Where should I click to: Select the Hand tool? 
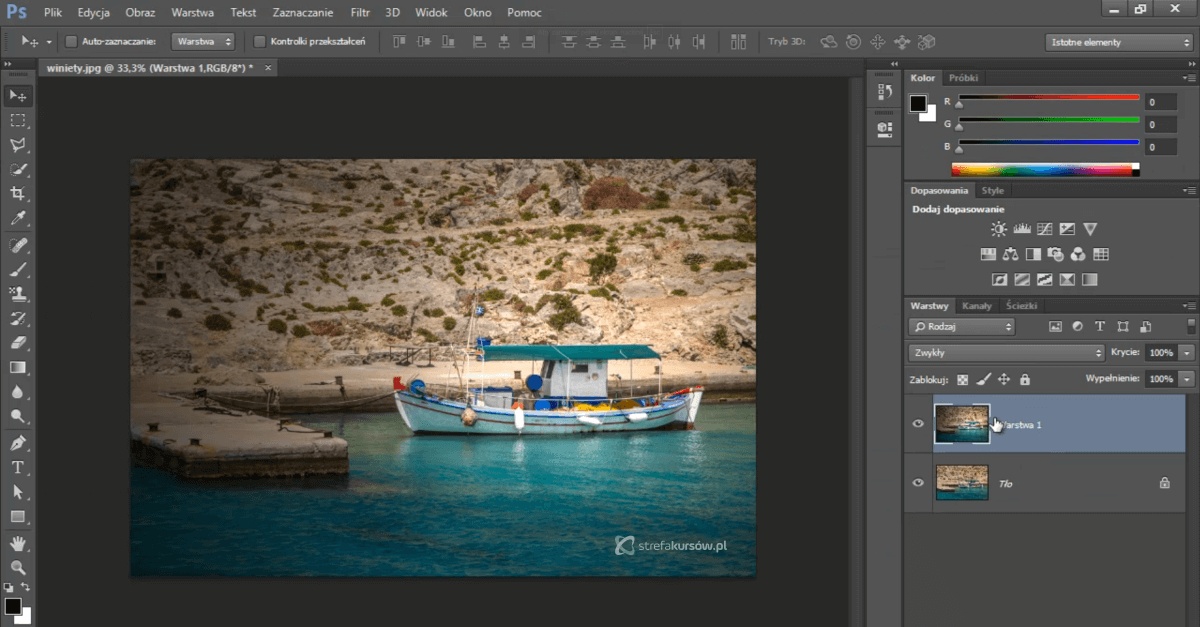[17, 543]
